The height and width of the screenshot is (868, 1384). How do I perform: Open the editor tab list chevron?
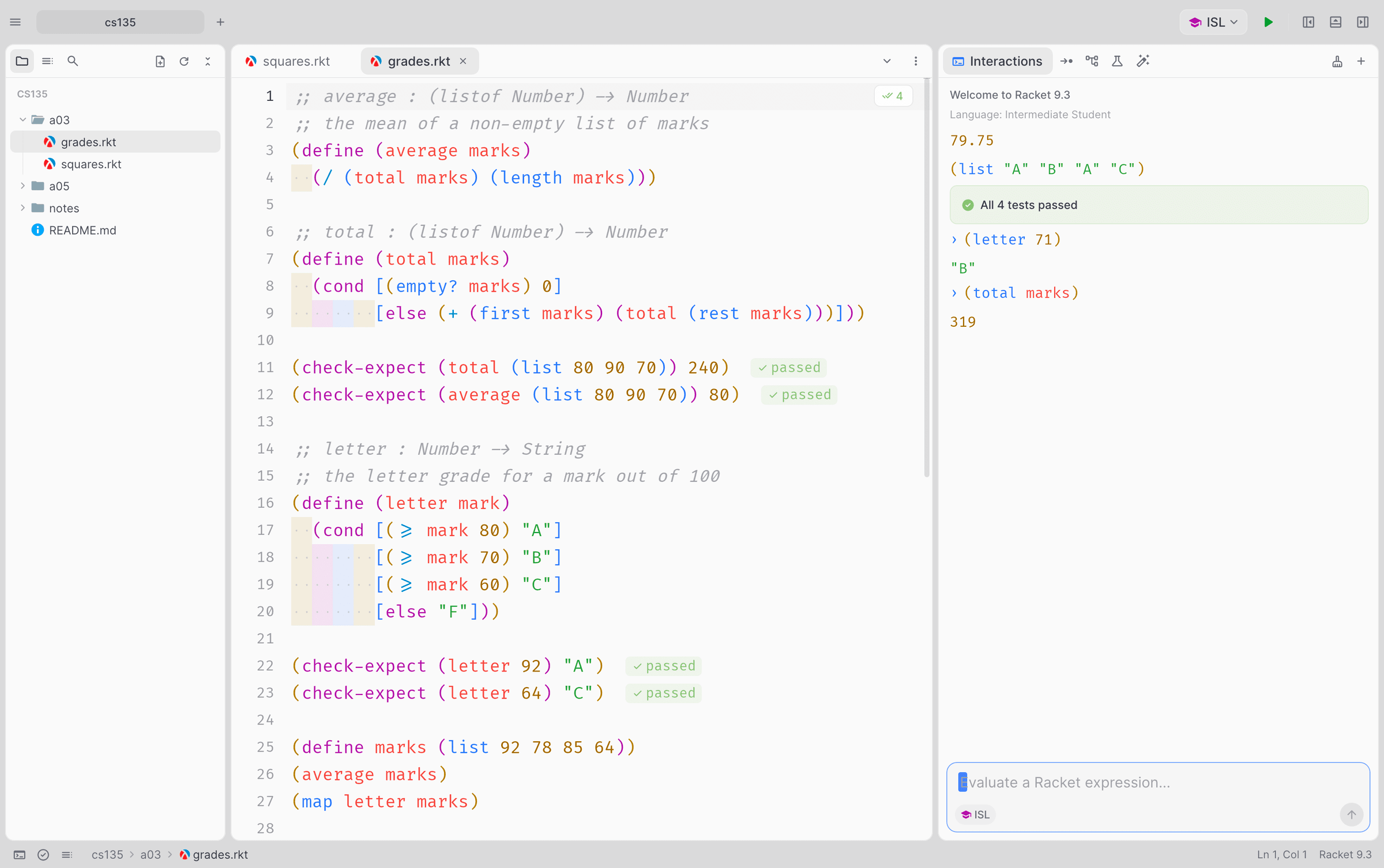click(887, 61)
